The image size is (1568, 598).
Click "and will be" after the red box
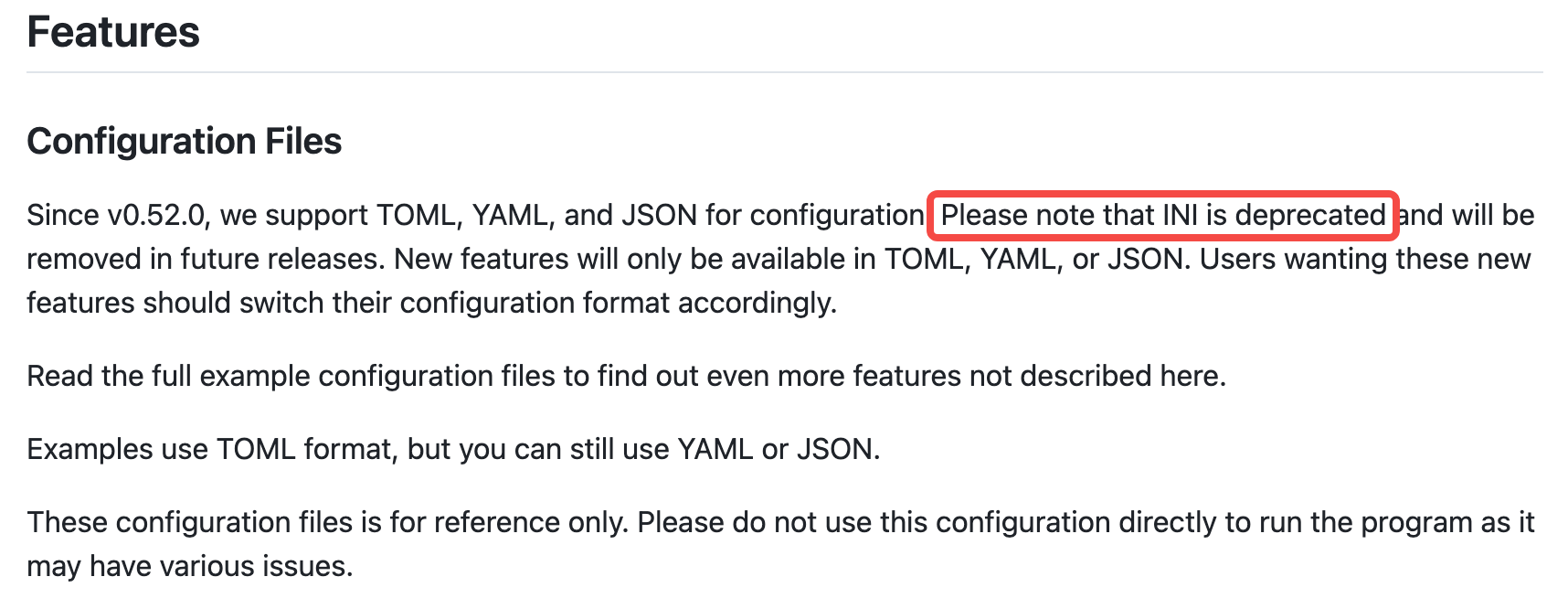(1466, 215)
